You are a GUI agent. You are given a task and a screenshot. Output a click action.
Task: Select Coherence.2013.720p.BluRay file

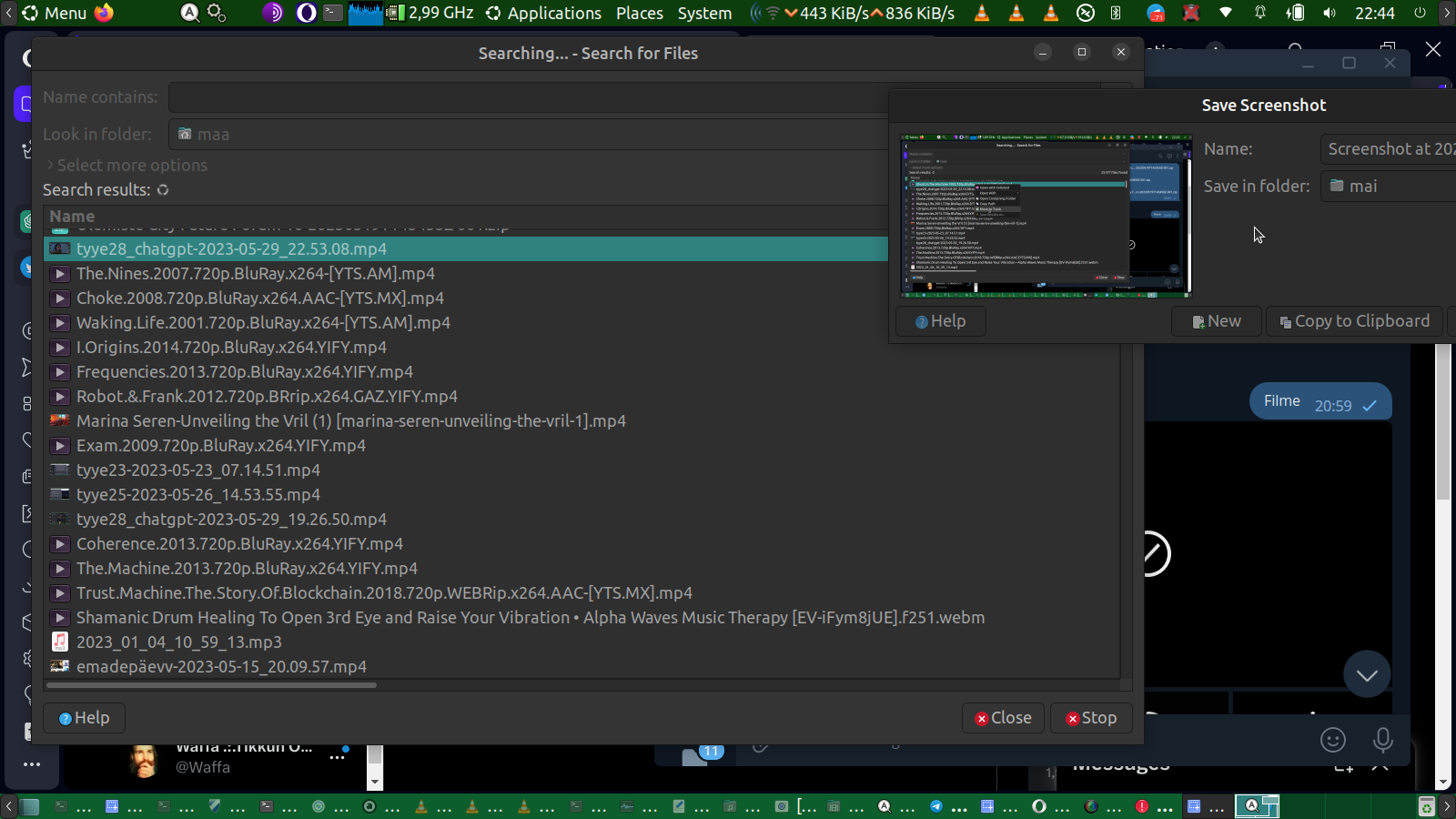(x=239, y=544)
